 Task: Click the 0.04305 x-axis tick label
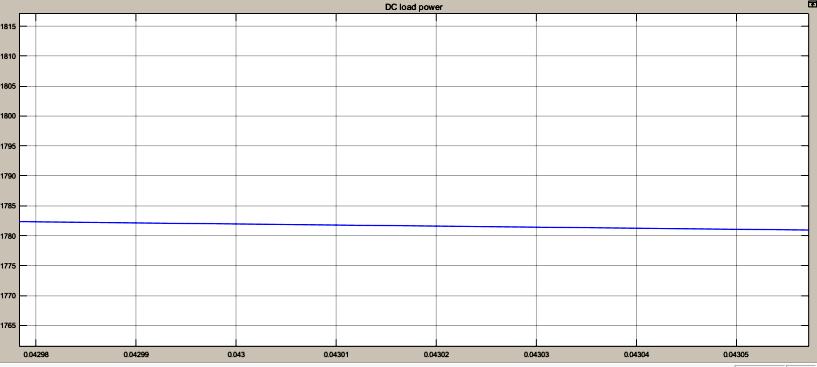click(x=736, y=354)
